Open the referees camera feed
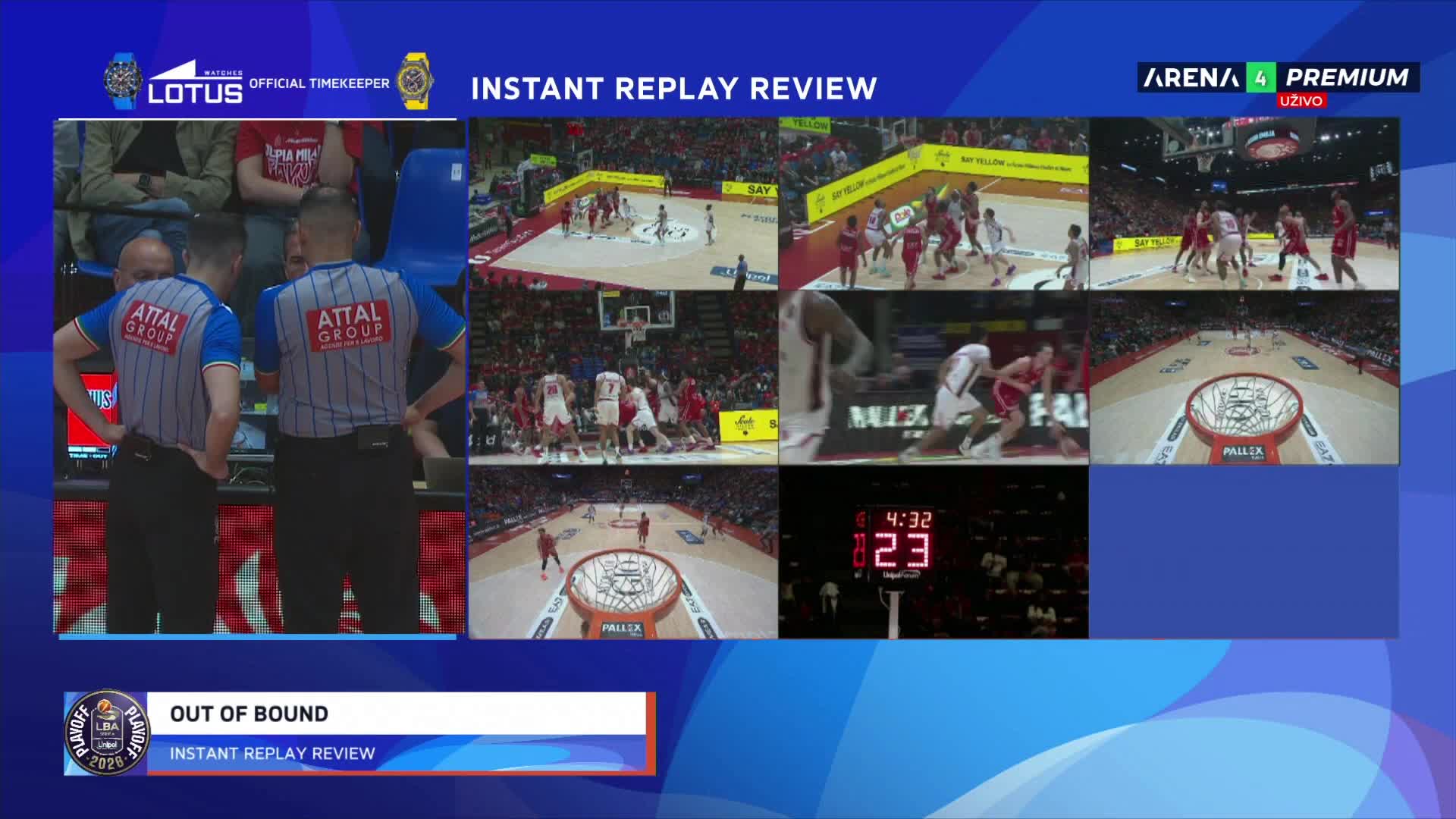The height and width of the screenshot is (819, 1456). click(x=259, y=376)
